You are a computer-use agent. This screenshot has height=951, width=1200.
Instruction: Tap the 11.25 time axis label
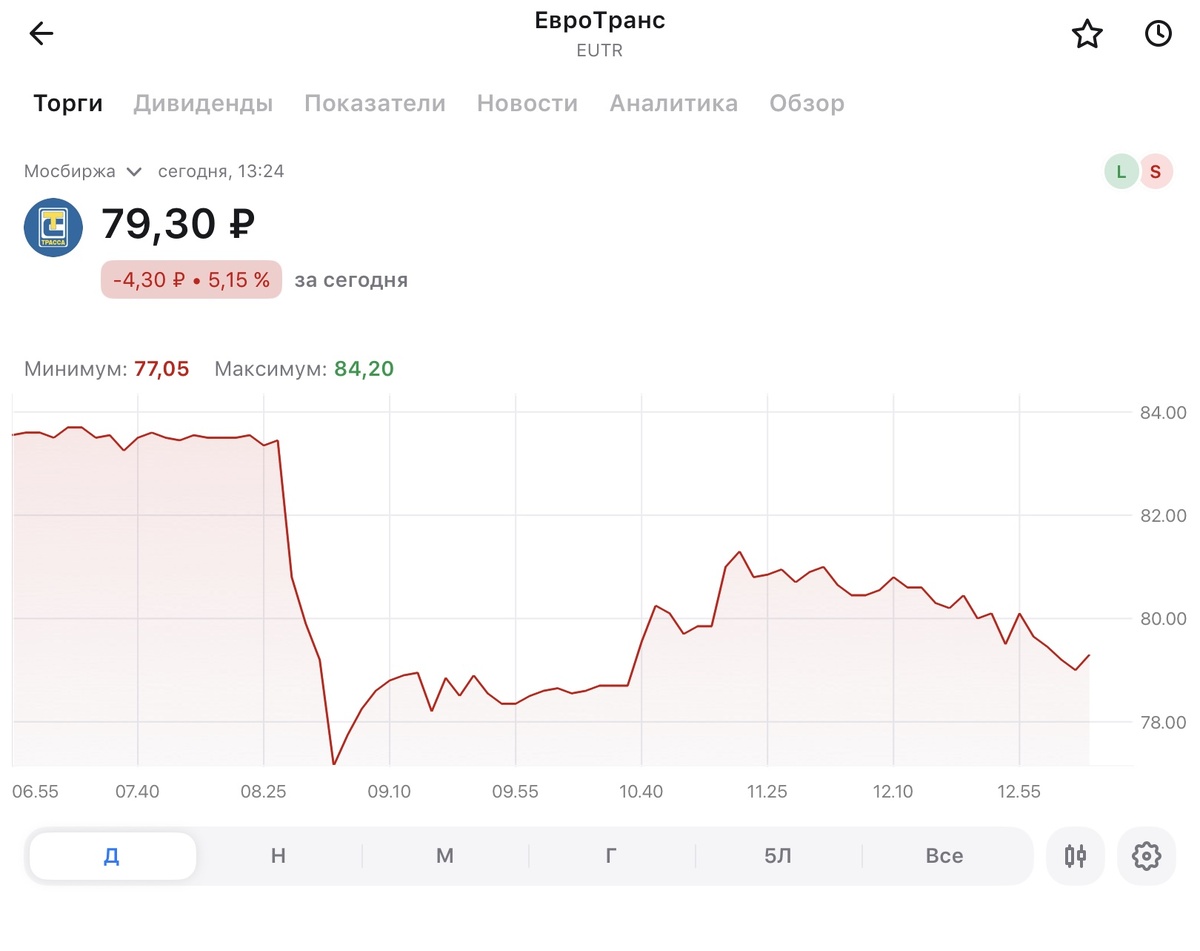[x=767, y=792]
